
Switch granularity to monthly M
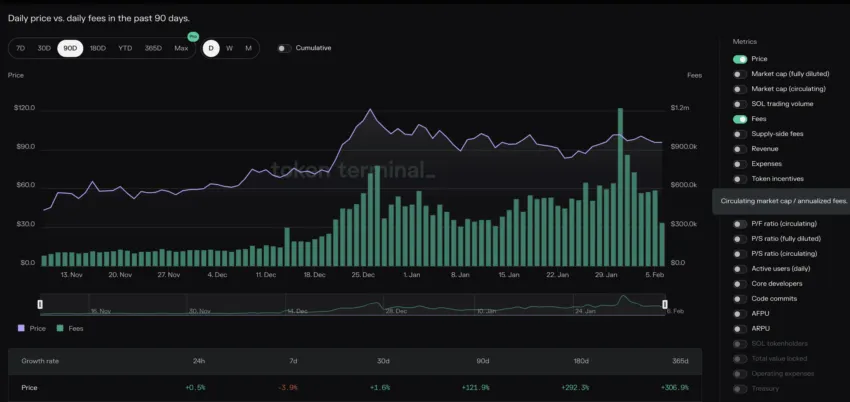pos(248,48)
